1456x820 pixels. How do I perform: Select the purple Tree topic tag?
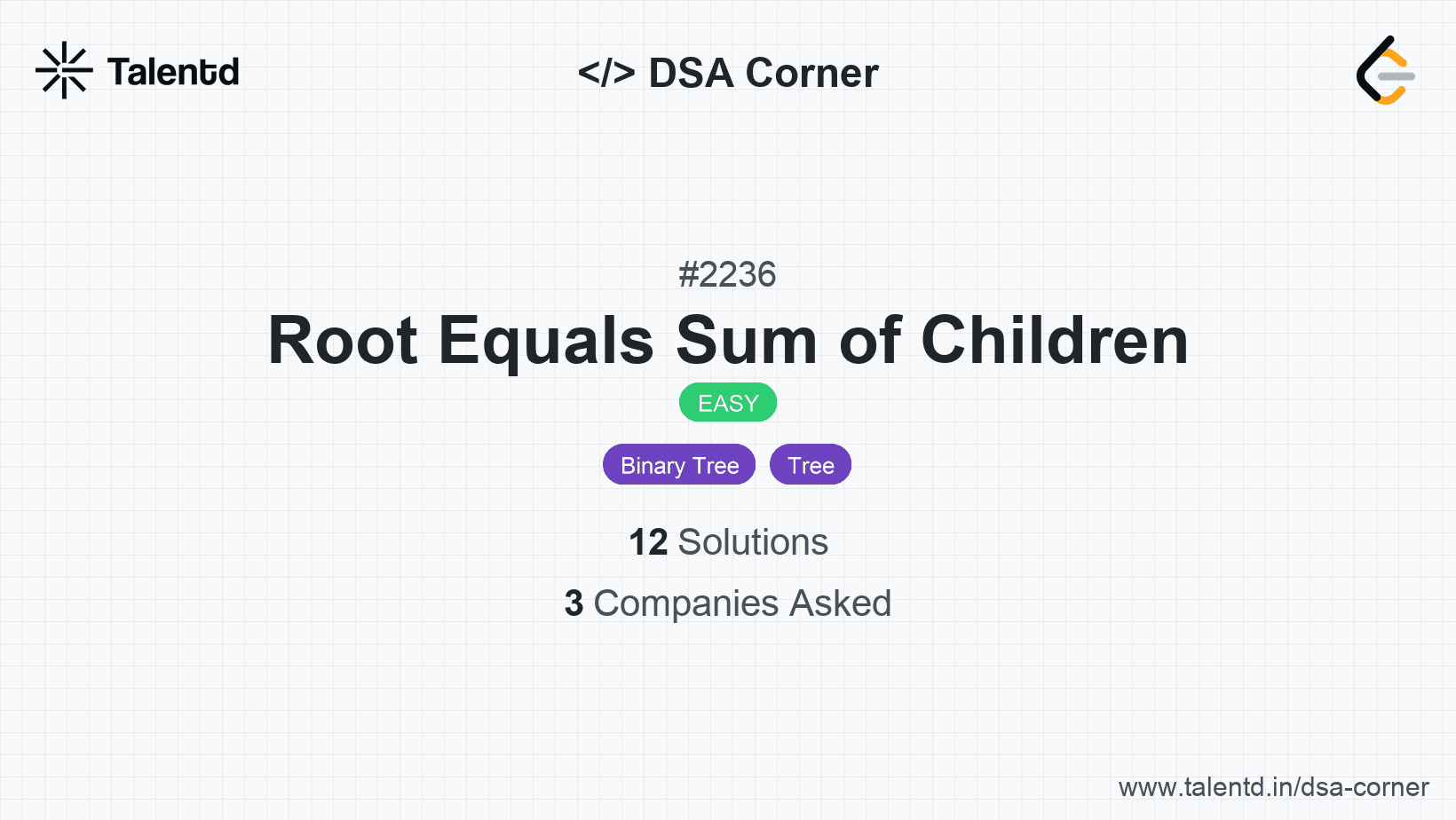811,465
